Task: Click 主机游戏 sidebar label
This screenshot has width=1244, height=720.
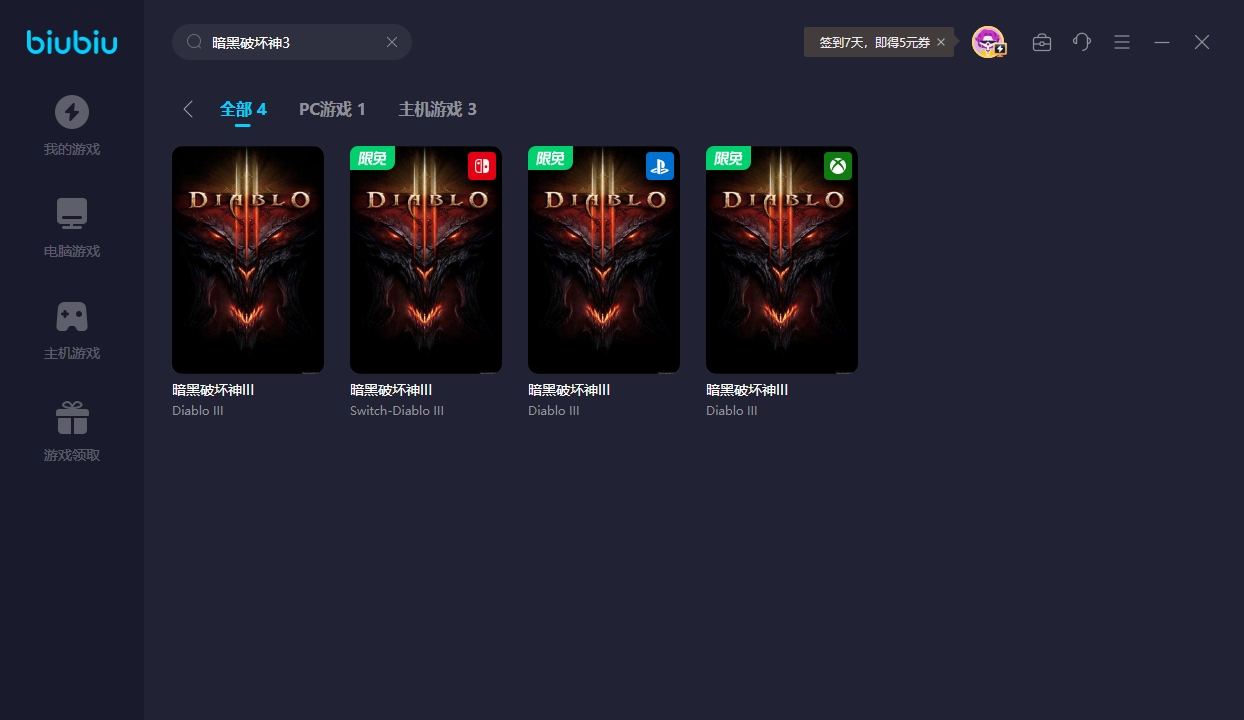Action: tap(72, 354)
